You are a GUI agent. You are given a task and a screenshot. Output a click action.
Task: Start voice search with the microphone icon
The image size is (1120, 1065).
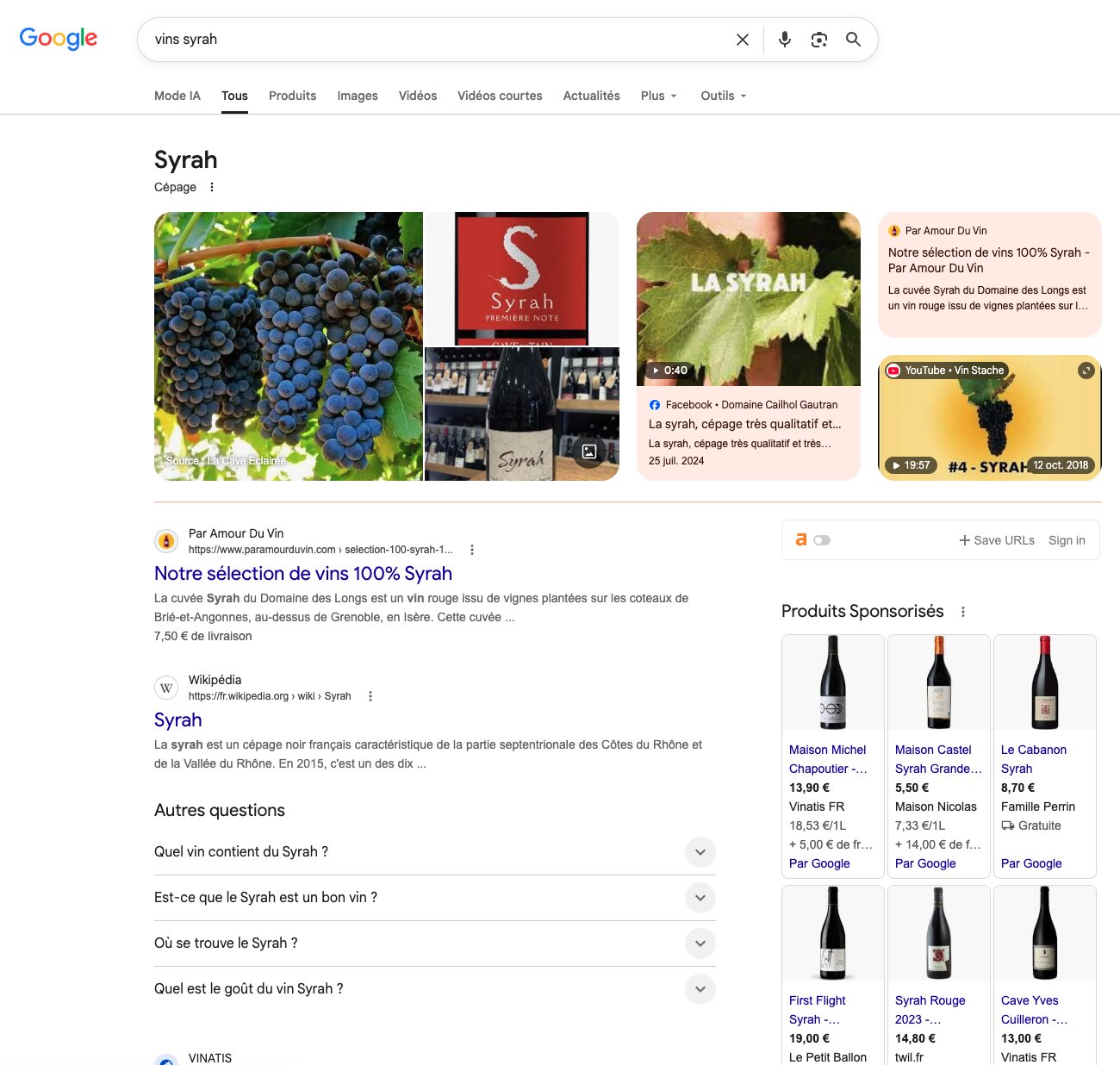(785, 40)
